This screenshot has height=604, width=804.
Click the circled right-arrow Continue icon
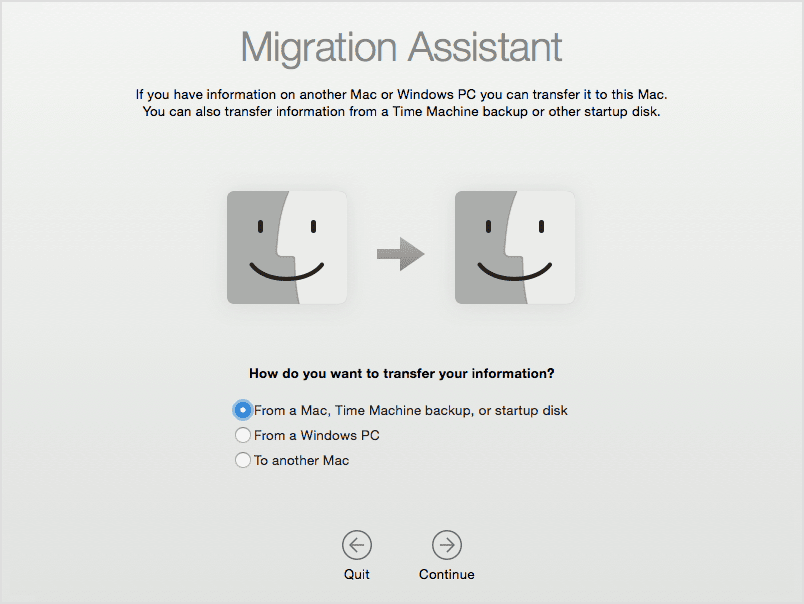tap(446, 545)
